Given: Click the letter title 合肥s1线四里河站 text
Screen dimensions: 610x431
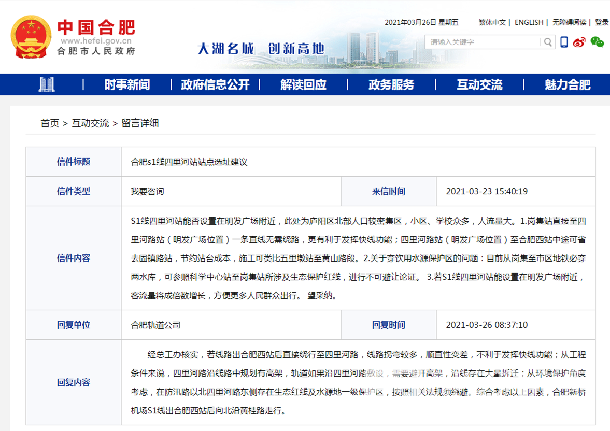Looking at the screenshot, I should tap(189, 162).
